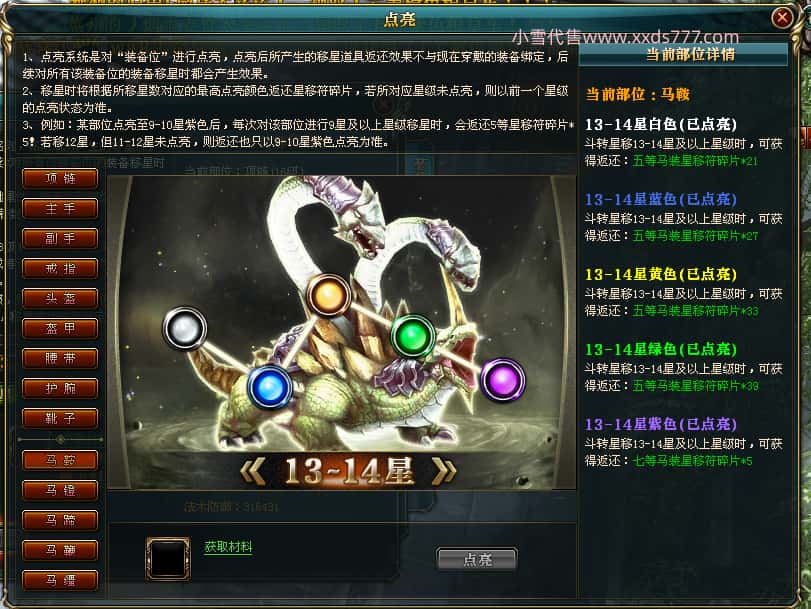811x609 pixels.
Task: Click the white star orb
Action: tap(185, 328)
